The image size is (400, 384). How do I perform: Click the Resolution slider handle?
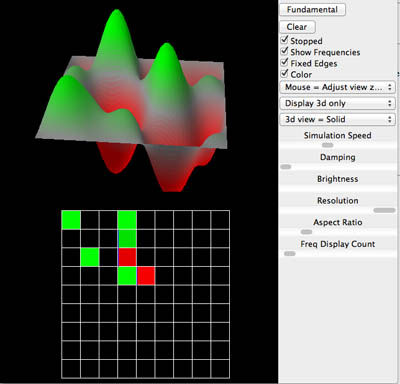click(384, 210)
